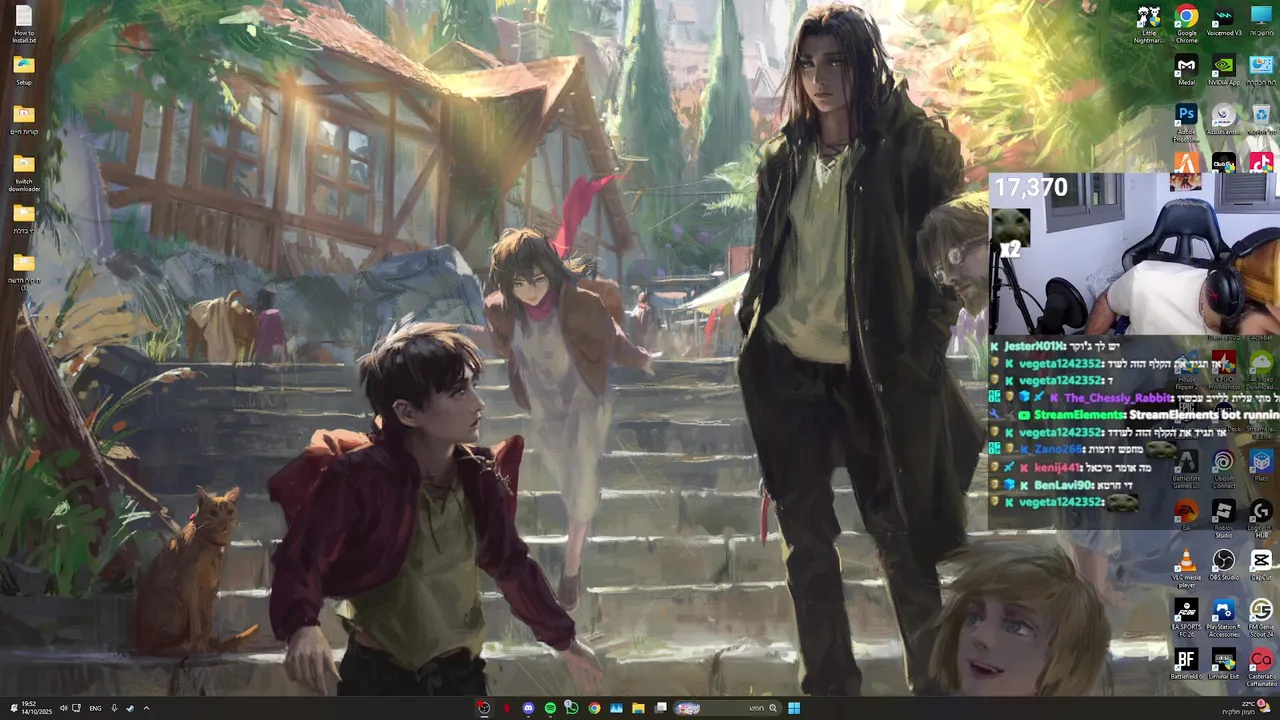Open the FM Genie Scout 24 shortcut
The width and height of the screenshot is (1280, 720).
[x=1261, y=618]
